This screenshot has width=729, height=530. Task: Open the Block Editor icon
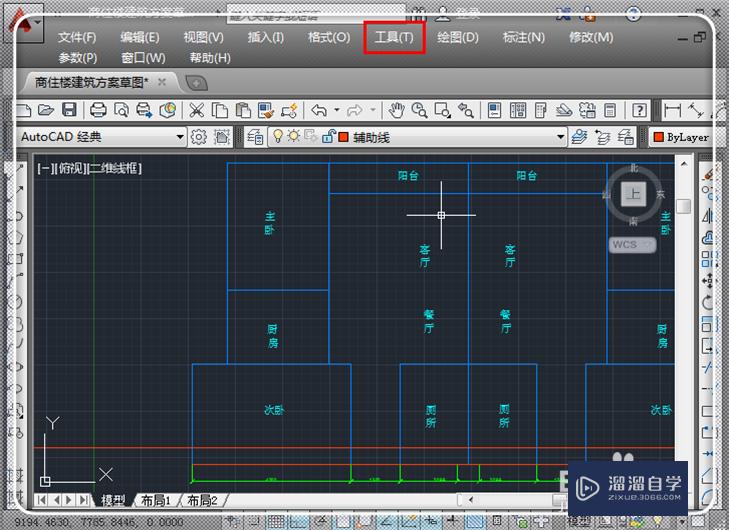pyautogui.click(x=289, y=110)
